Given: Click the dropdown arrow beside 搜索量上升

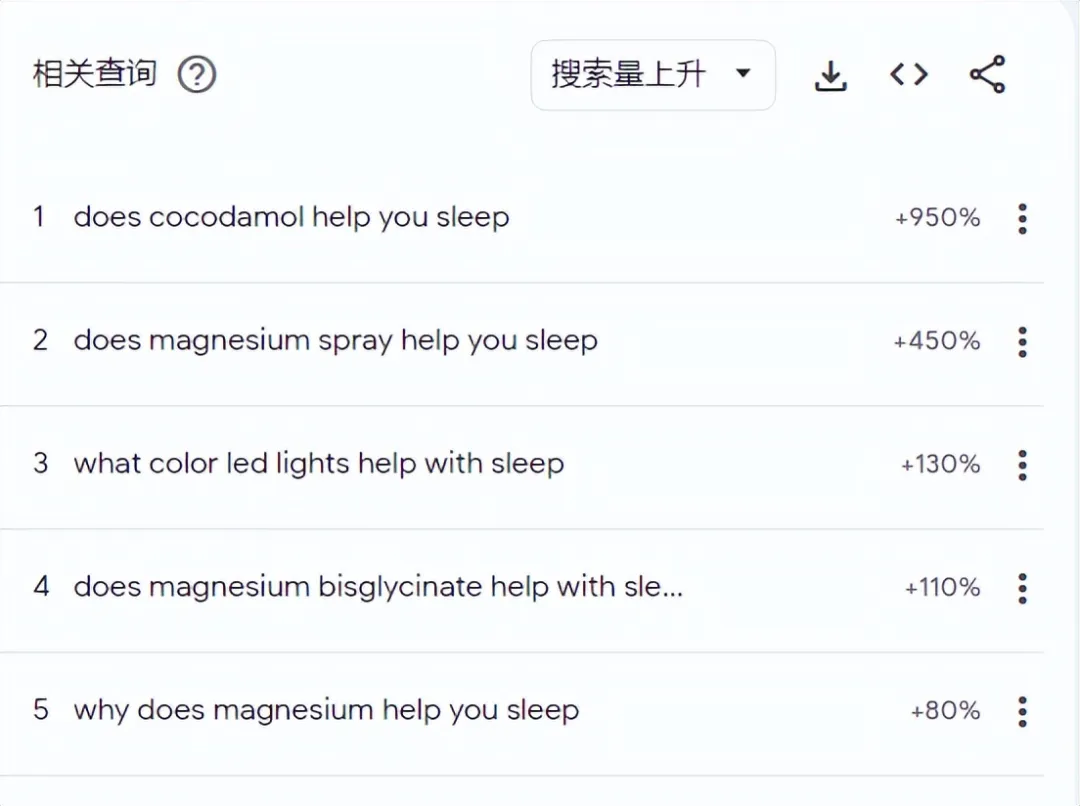Looking at the screenshot, I should tap(743, 73).
